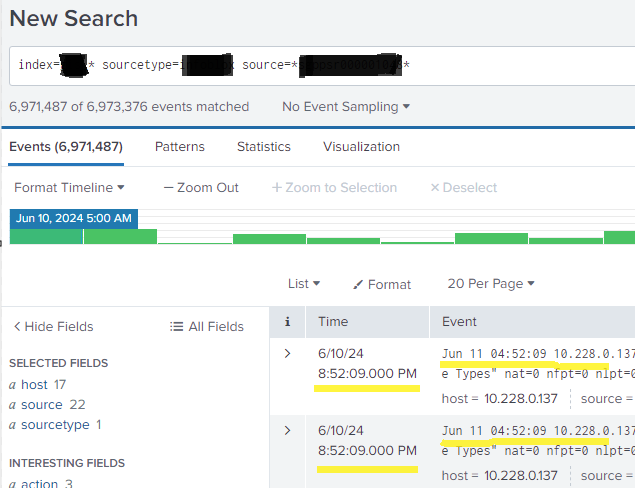Open the Visualization tab

coord(361,146)
